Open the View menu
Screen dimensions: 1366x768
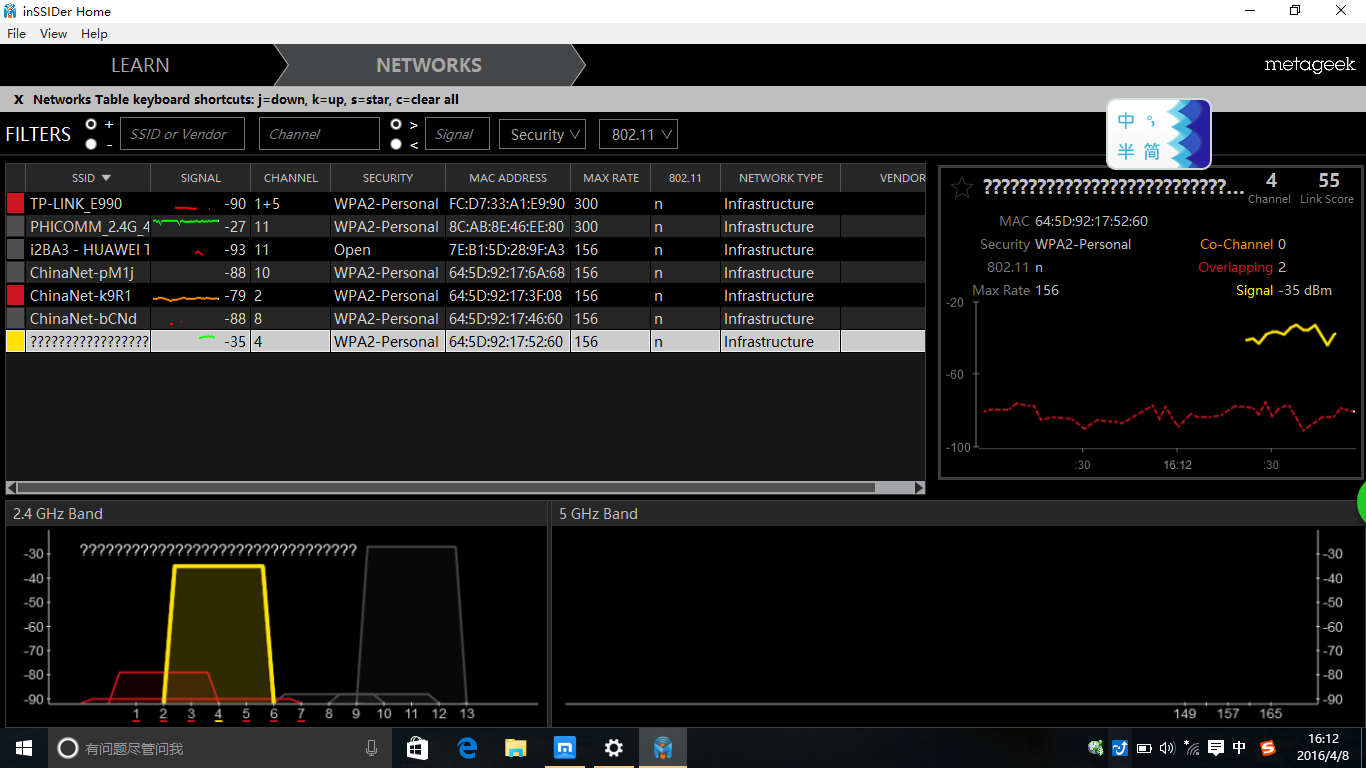click(53, 33)
